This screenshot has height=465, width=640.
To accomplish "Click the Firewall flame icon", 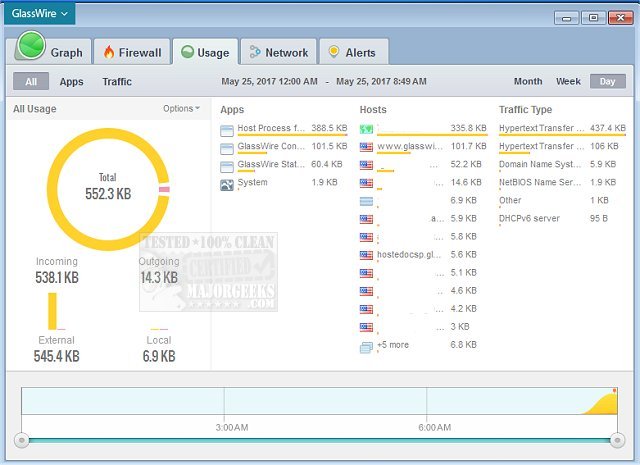I will coord(109,52).
